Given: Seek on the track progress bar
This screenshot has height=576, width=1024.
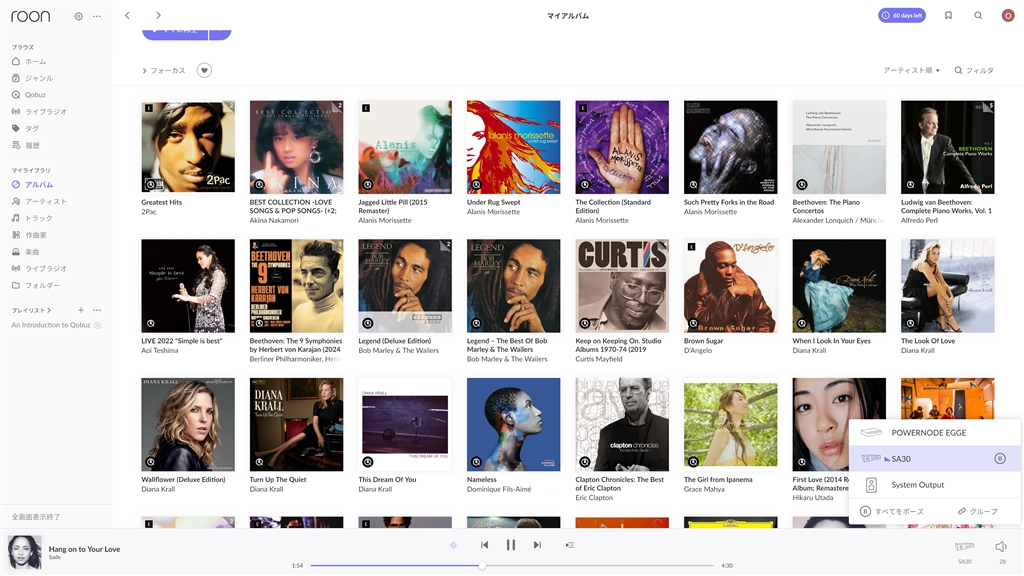Looking at the screenshot, I should [512, 566].
